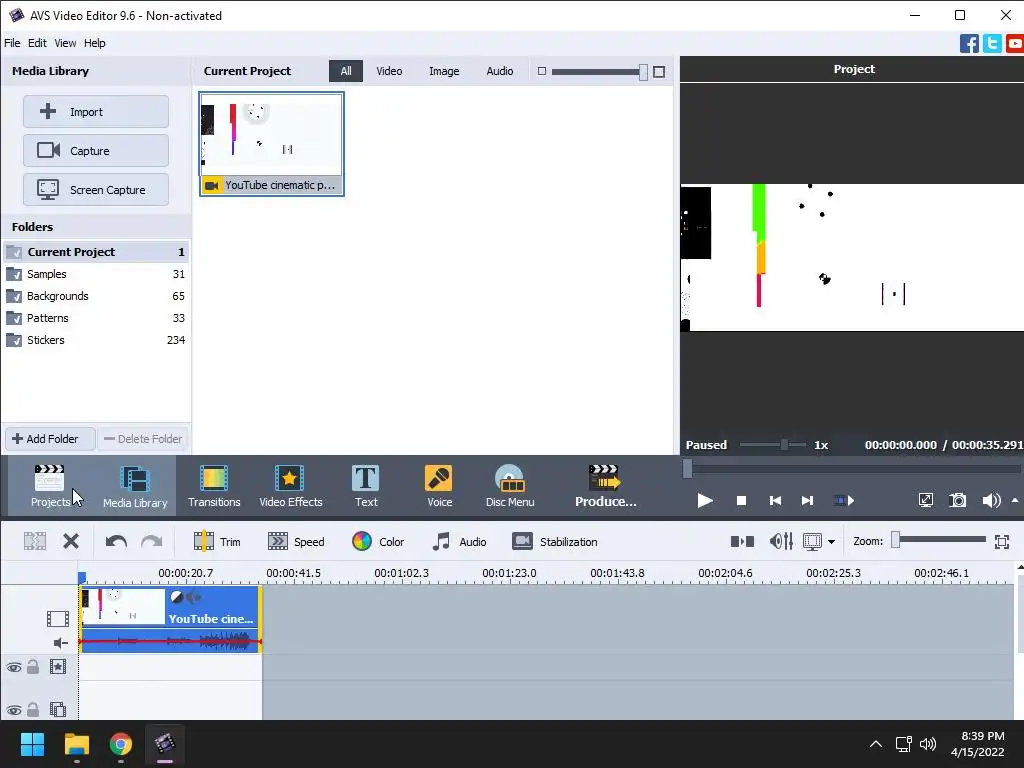
Task: Open the Text tool
Action: (x=366, y=486)
